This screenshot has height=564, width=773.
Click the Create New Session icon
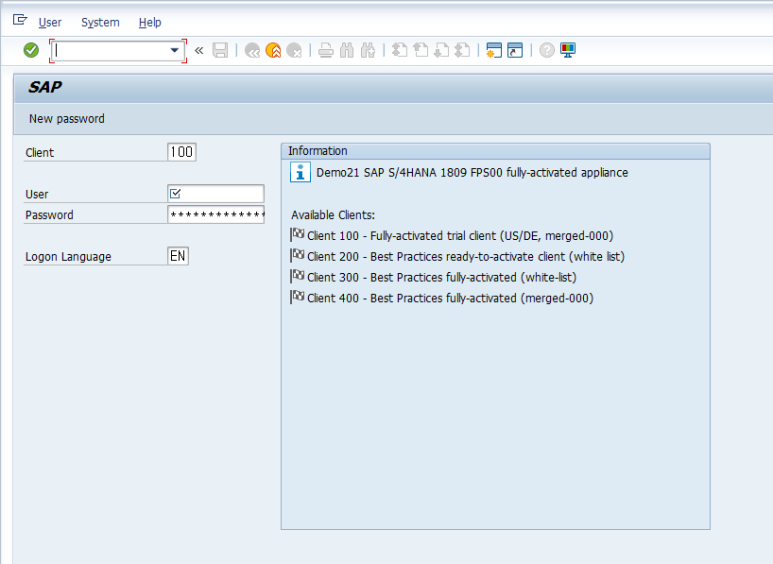(493, 50)
